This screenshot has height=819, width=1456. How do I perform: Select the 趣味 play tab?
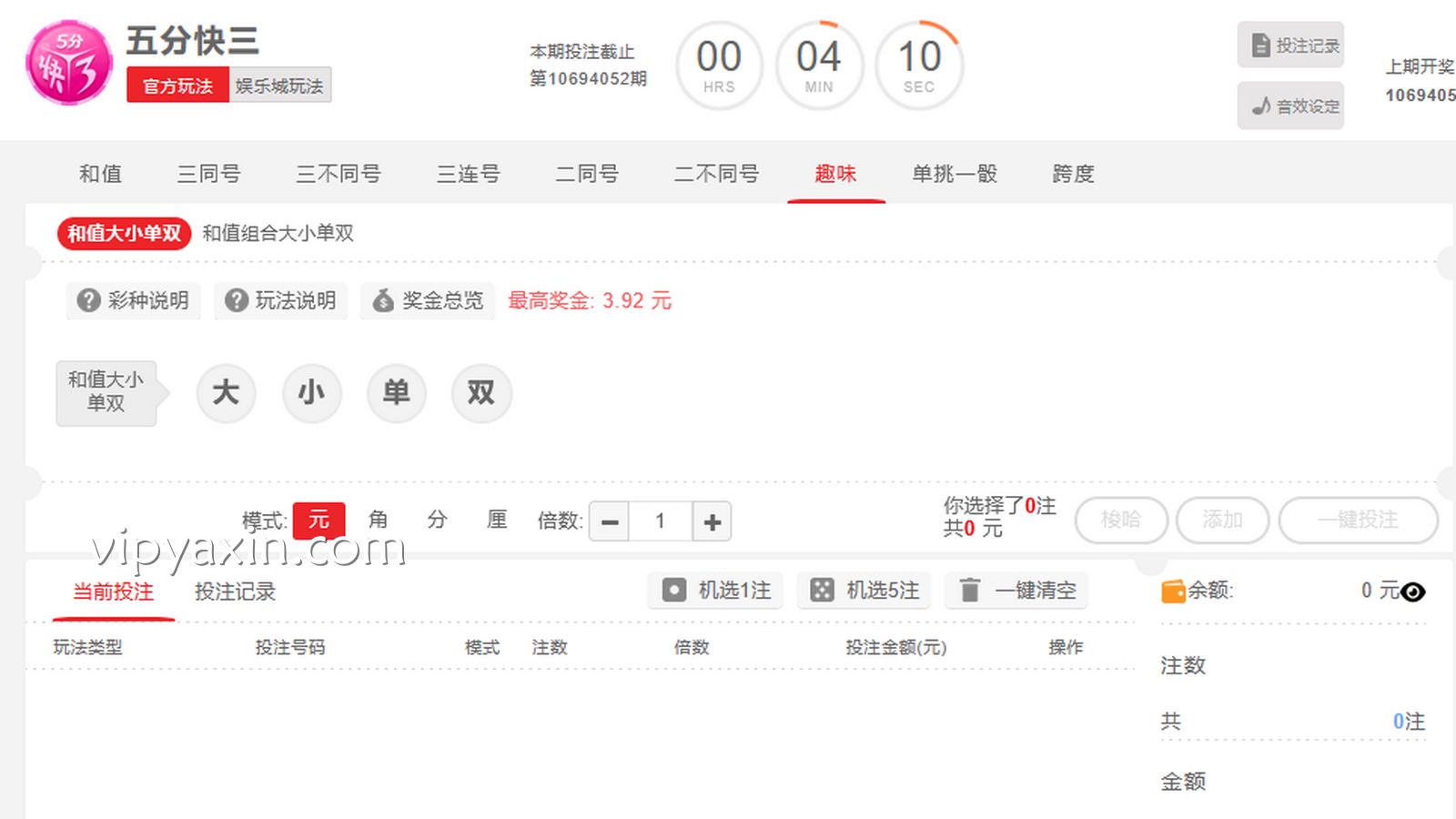(835, 174)
